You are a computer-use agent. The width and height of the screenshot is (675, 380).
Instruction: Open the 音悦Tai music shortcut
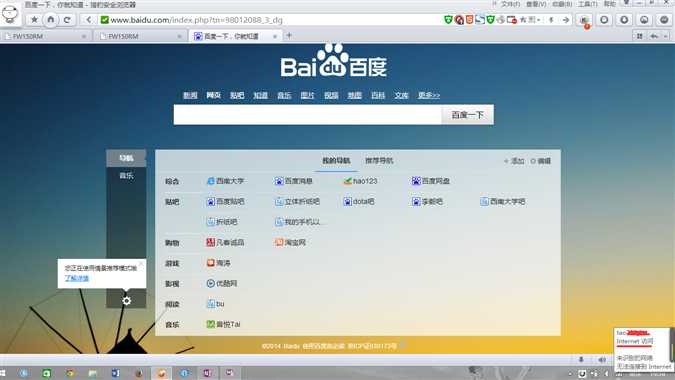pos(223,324)
